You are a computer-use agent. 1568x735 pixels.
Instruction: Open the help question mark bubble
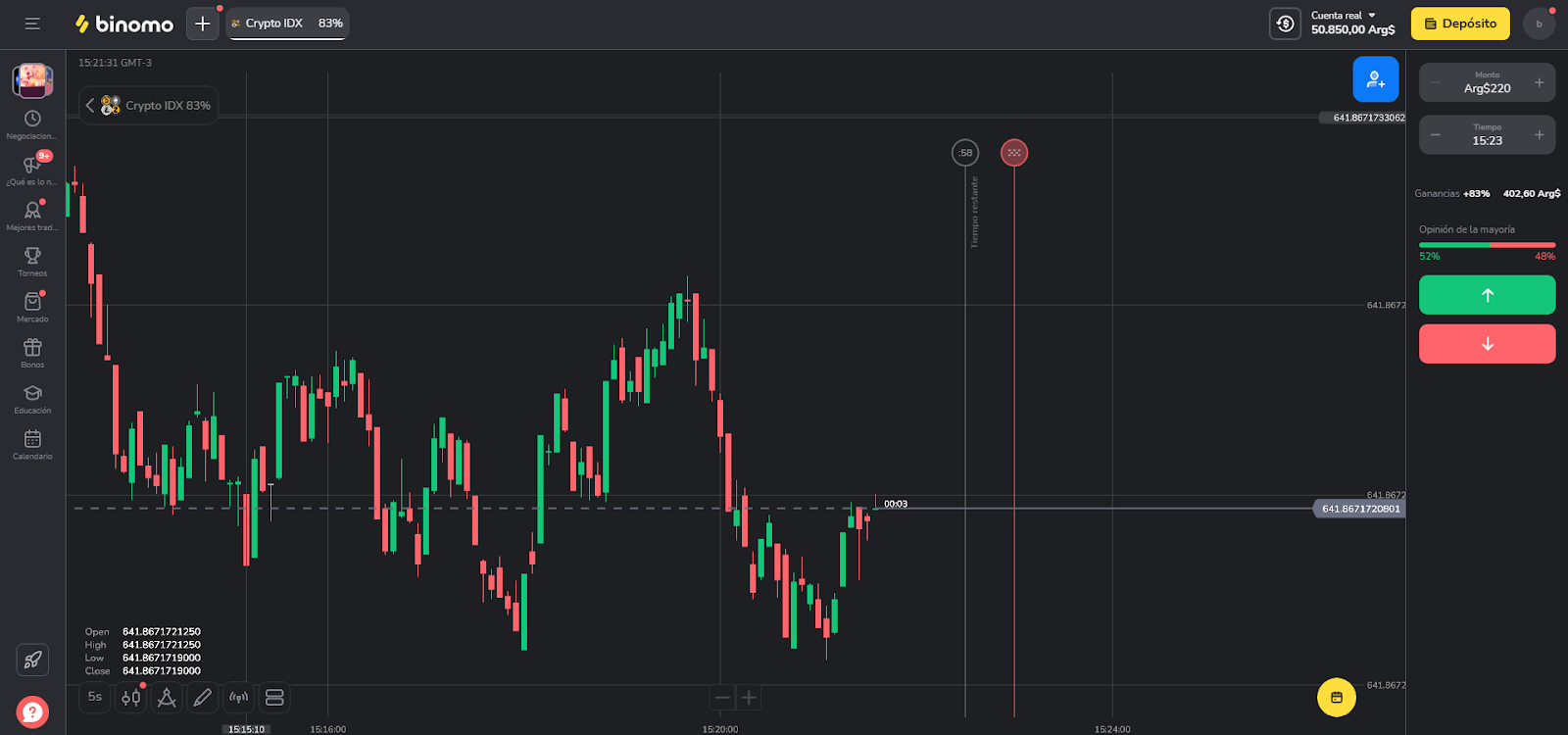(x=32, y=711)
